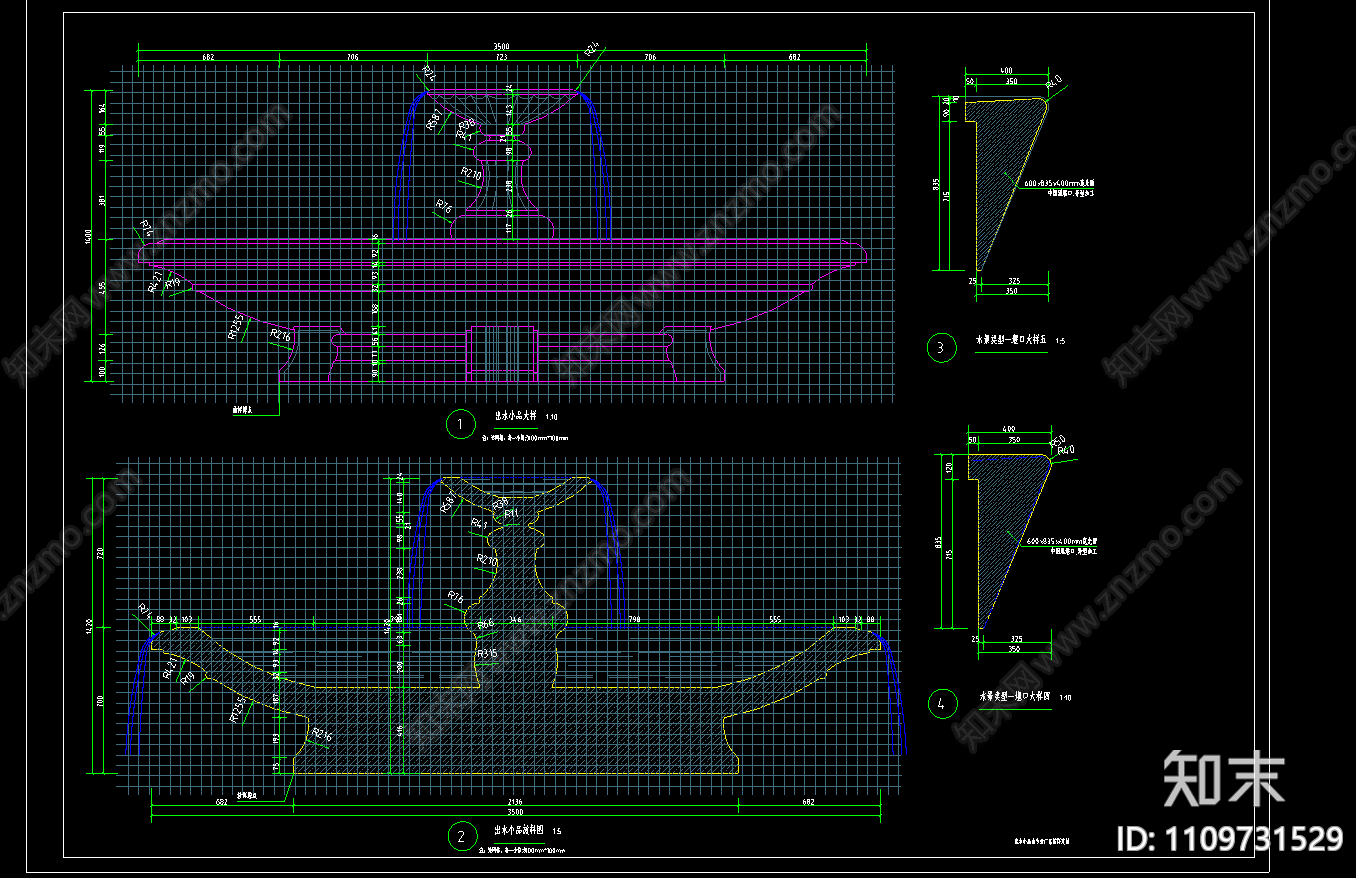Select the R50 radius label in detail 4
The width and height of the screenshot is (1356, 878).
pyautogui.click(x=1058, y=441)
